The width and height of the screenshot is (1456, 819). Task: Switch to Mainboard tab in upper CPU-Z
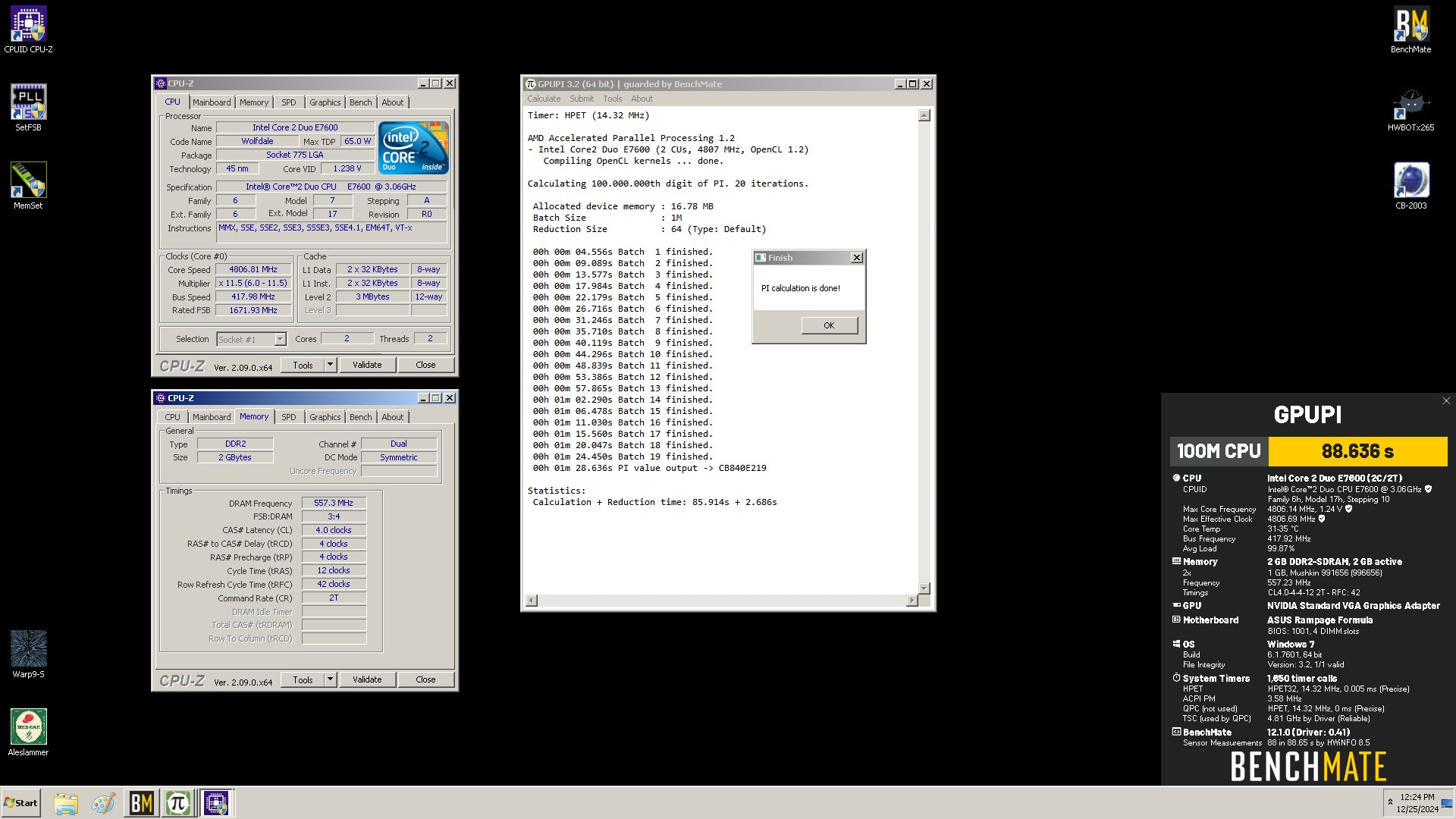(x=212, y=102)
